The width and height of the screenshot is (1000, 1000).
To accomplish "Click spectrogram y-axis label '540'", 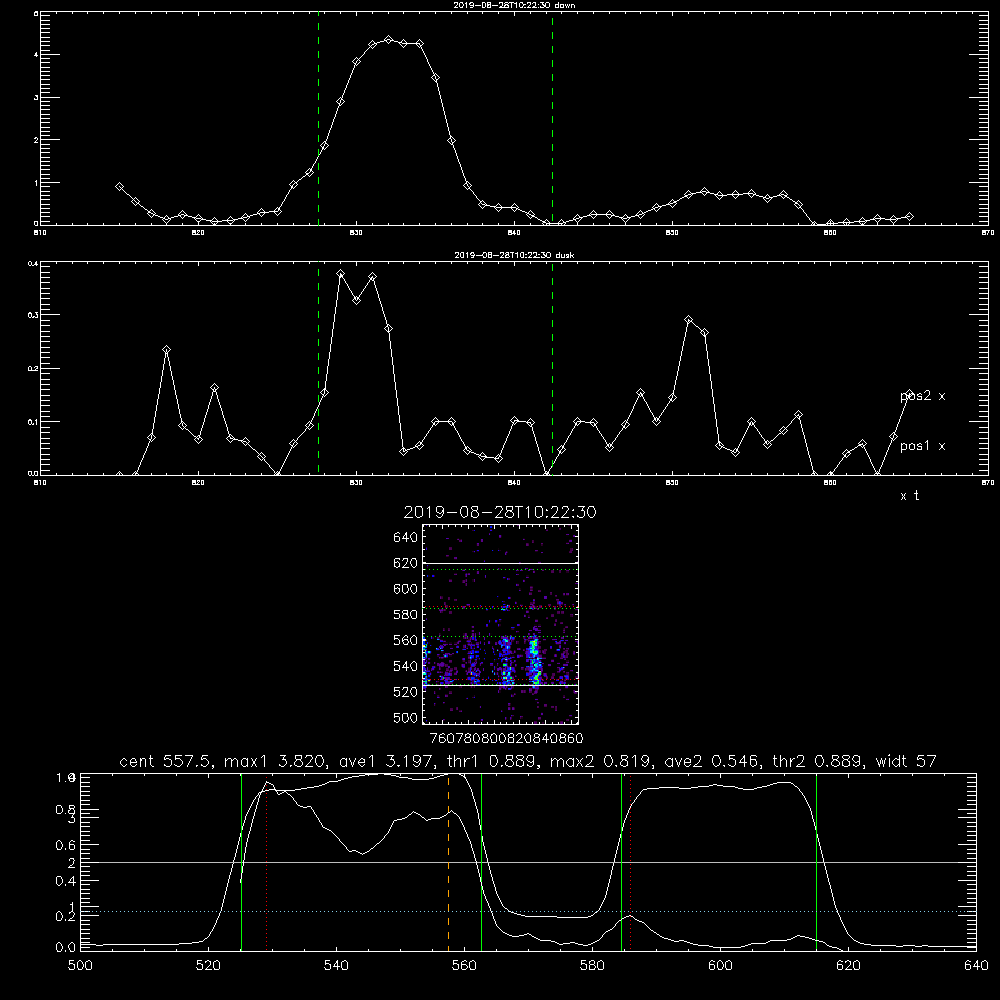I will (406, 666).
